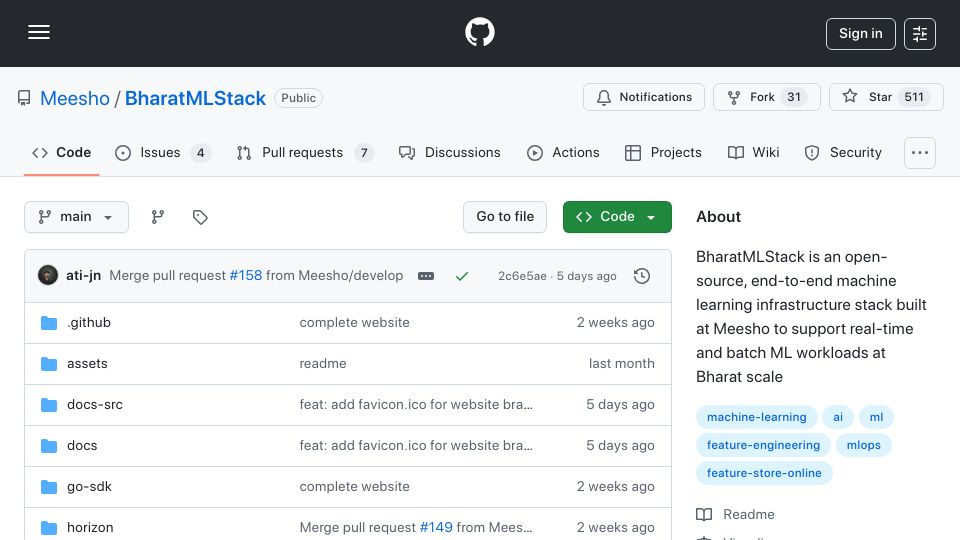Click 'last month' in assets row
The width and height of the screenshot is (960, 540).
621,364
